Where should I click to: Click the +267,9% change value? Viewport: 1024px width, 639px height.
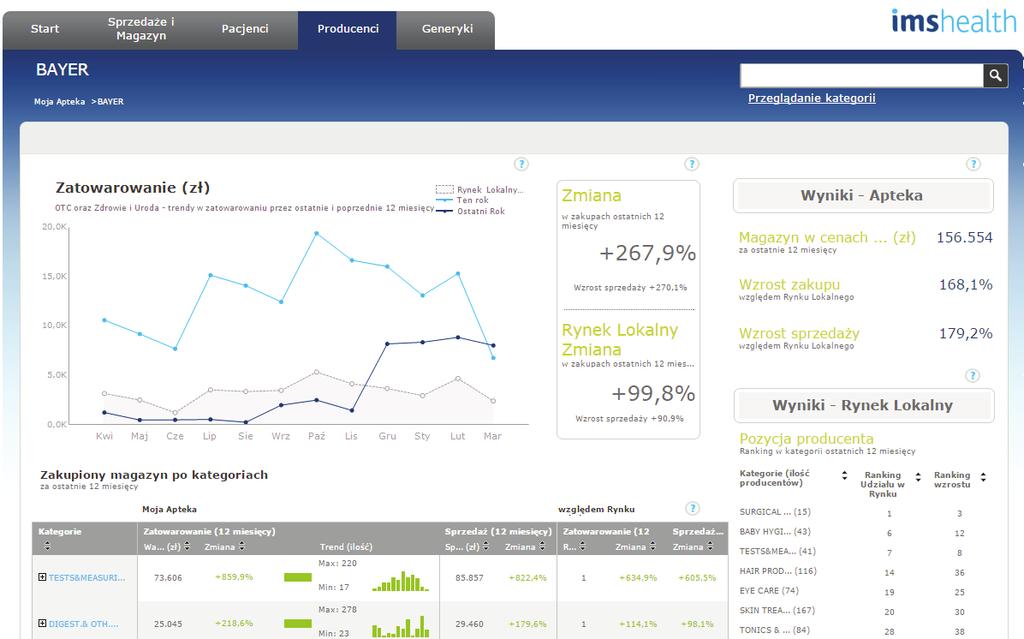(647, 253)
